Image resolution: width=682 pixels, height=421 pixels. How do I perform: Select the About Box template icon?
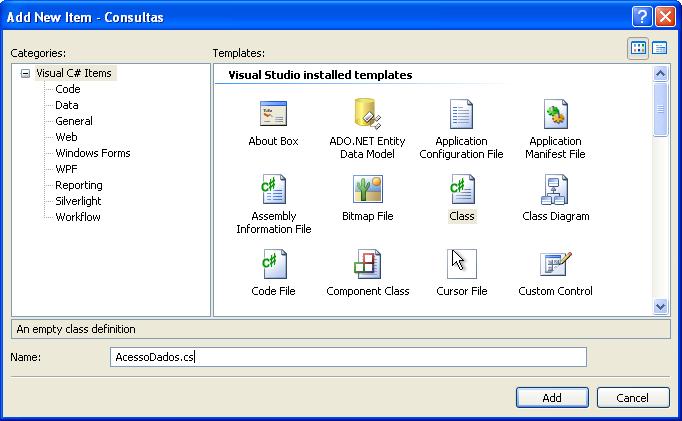coord(273,115)
